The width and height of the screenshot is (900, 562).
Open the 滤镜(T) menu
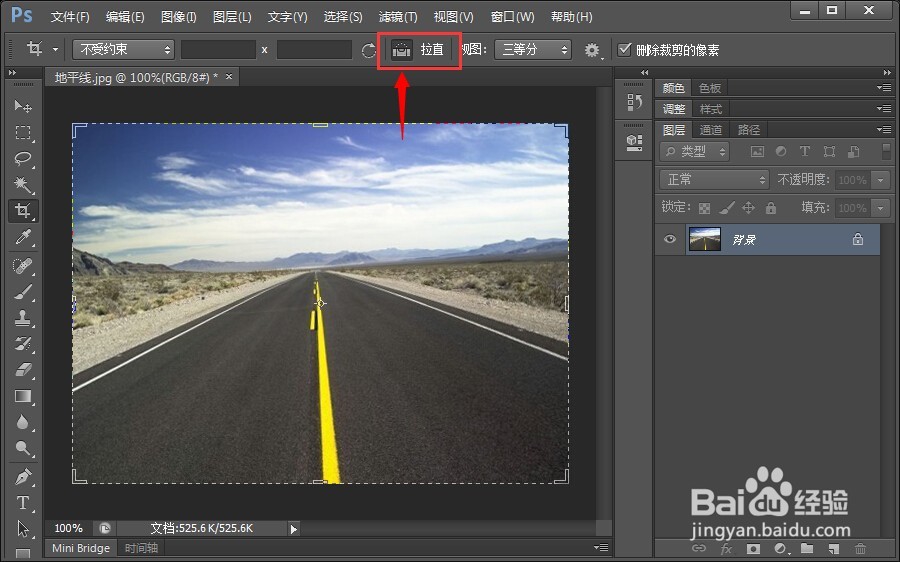398,17
